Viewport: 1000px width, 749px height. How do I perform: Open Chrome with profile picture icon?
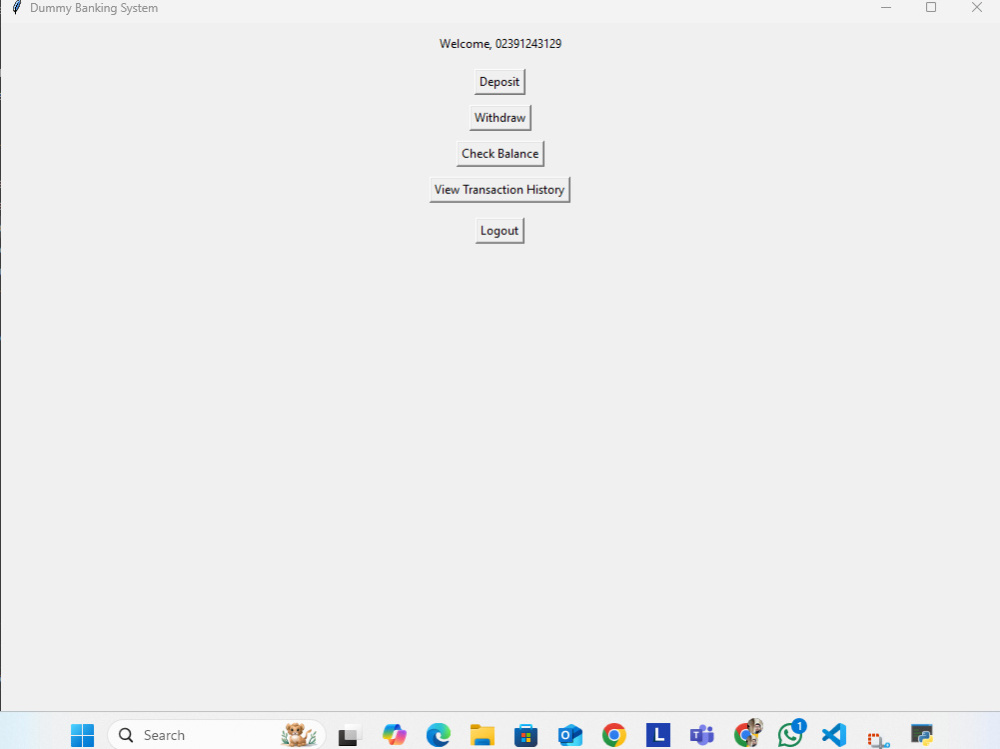pos(747,734)
